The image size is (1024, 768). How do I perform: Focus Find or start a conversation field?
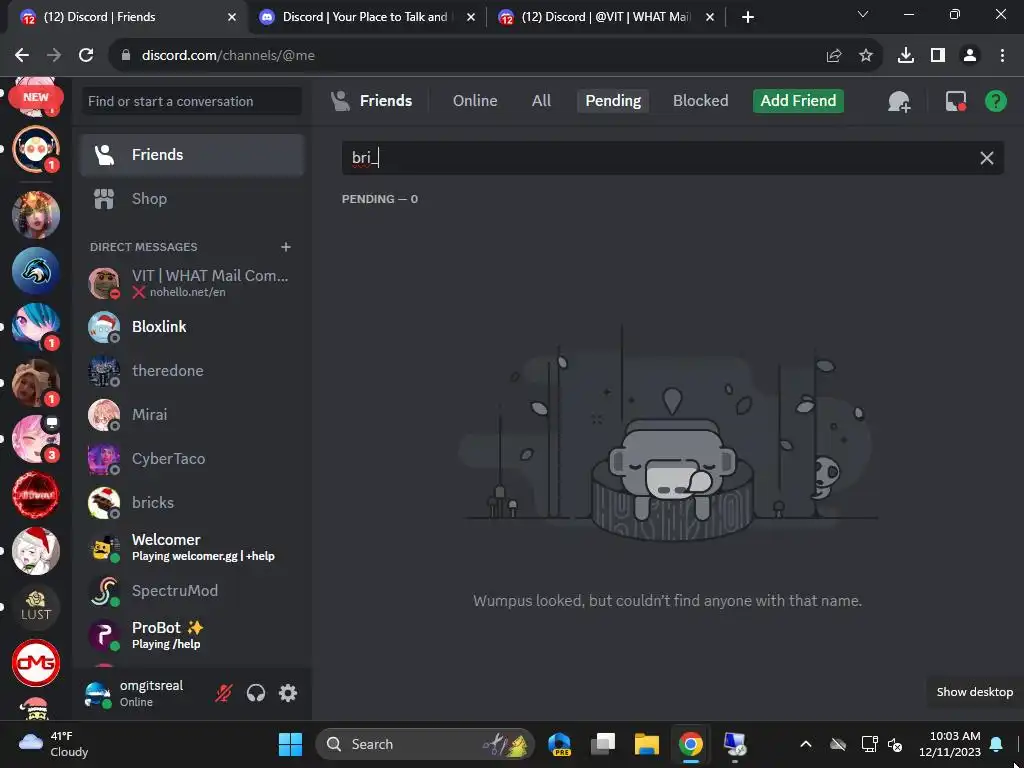tap(191, 101)
